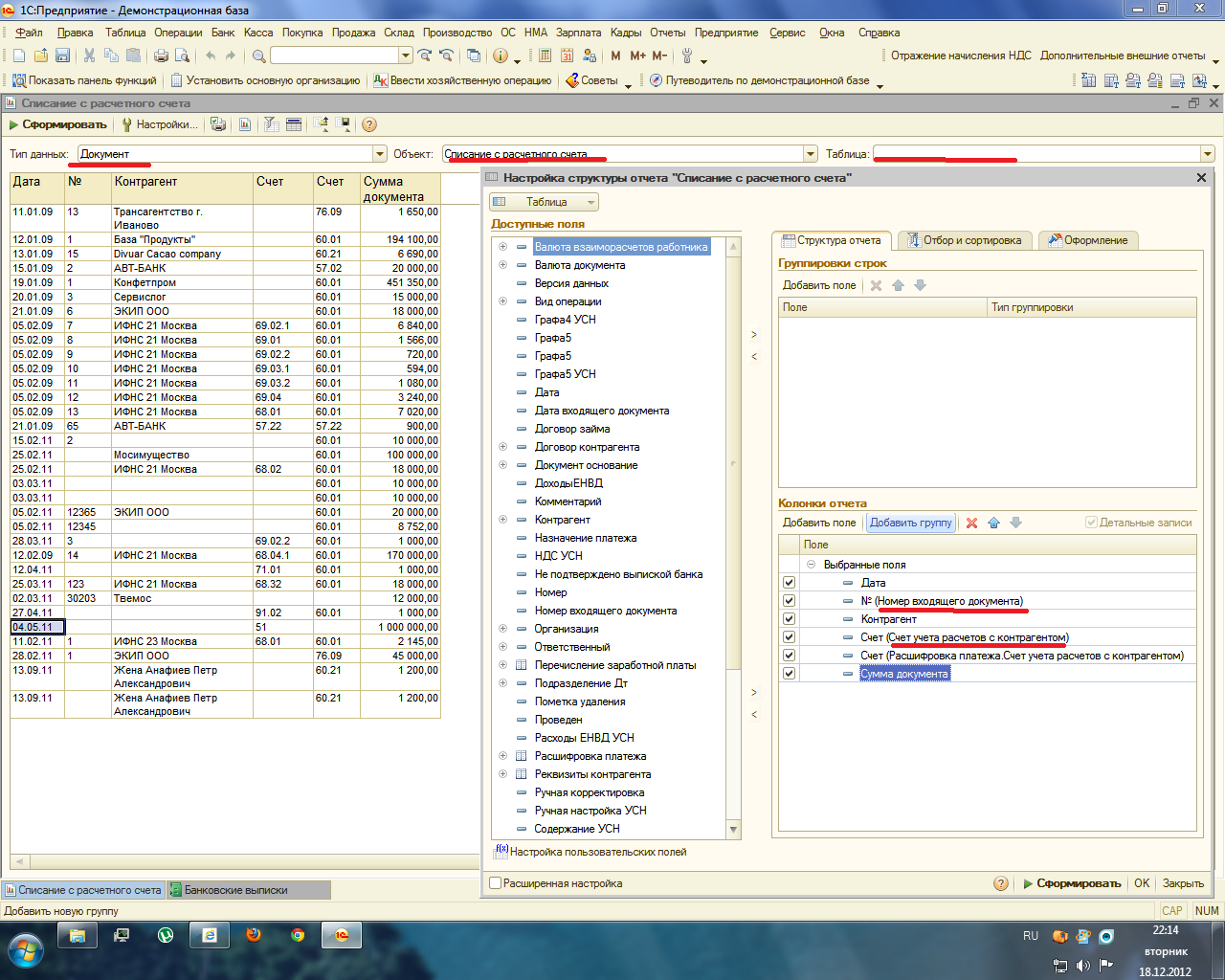Uncheck the Контрагент column checkbox
The image size is (1225, 980).
(789, 619)
